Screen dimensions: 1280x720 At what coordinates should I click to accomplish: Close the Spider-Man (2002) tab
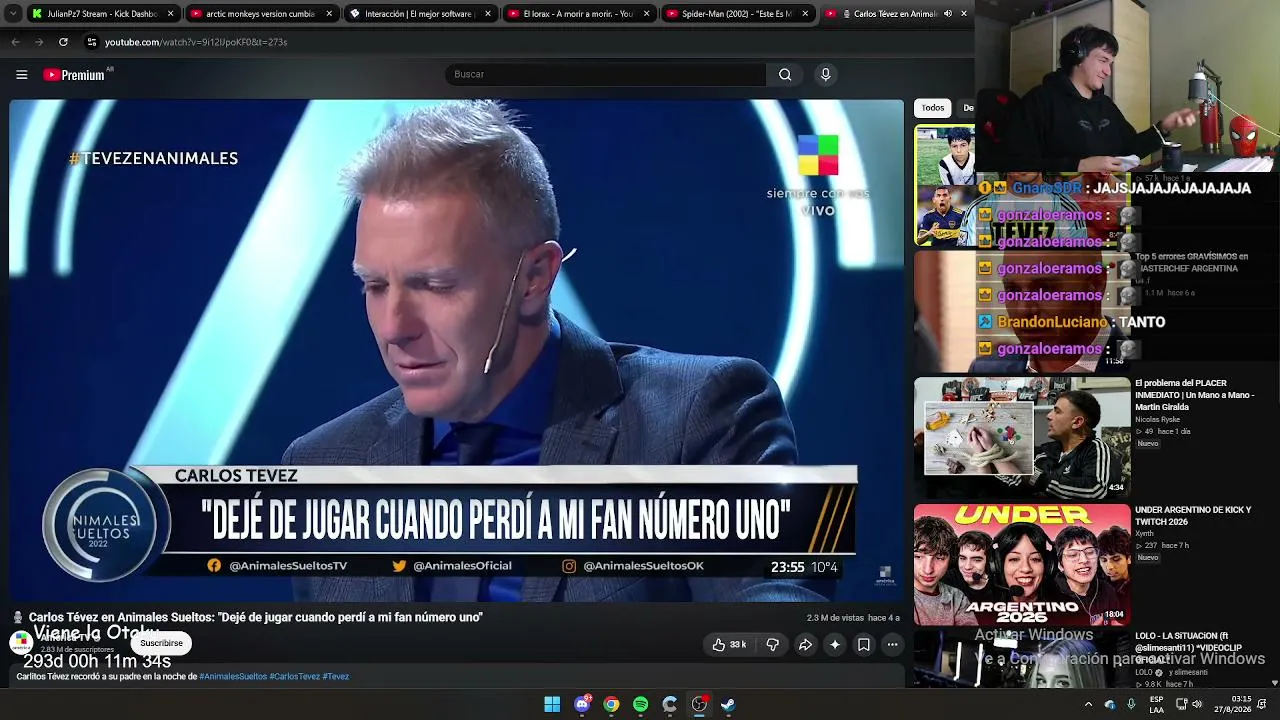click(x=805, y=14)
